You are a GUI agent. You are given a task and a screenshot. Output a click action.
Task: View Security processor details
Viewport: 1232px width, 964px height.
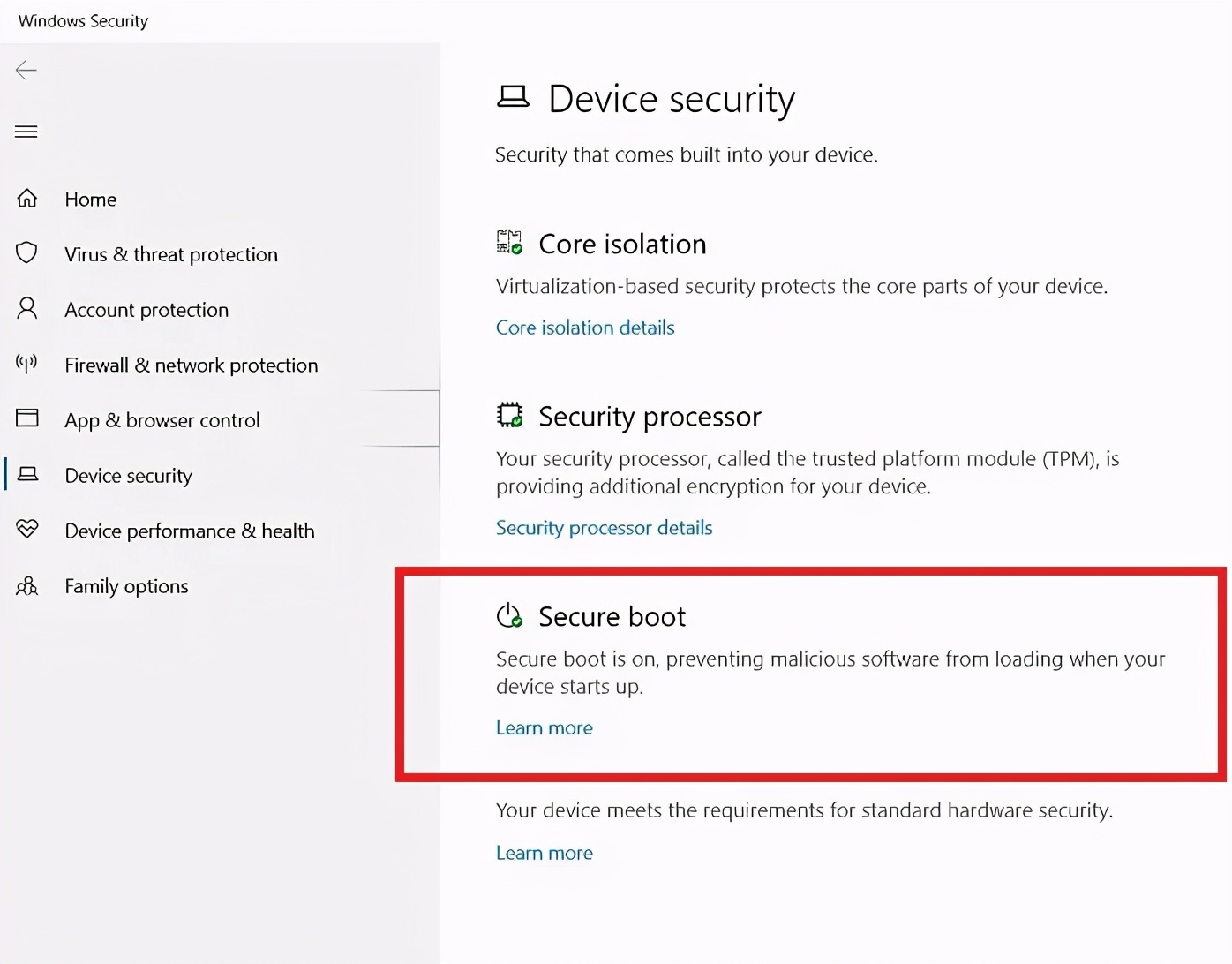604,527
